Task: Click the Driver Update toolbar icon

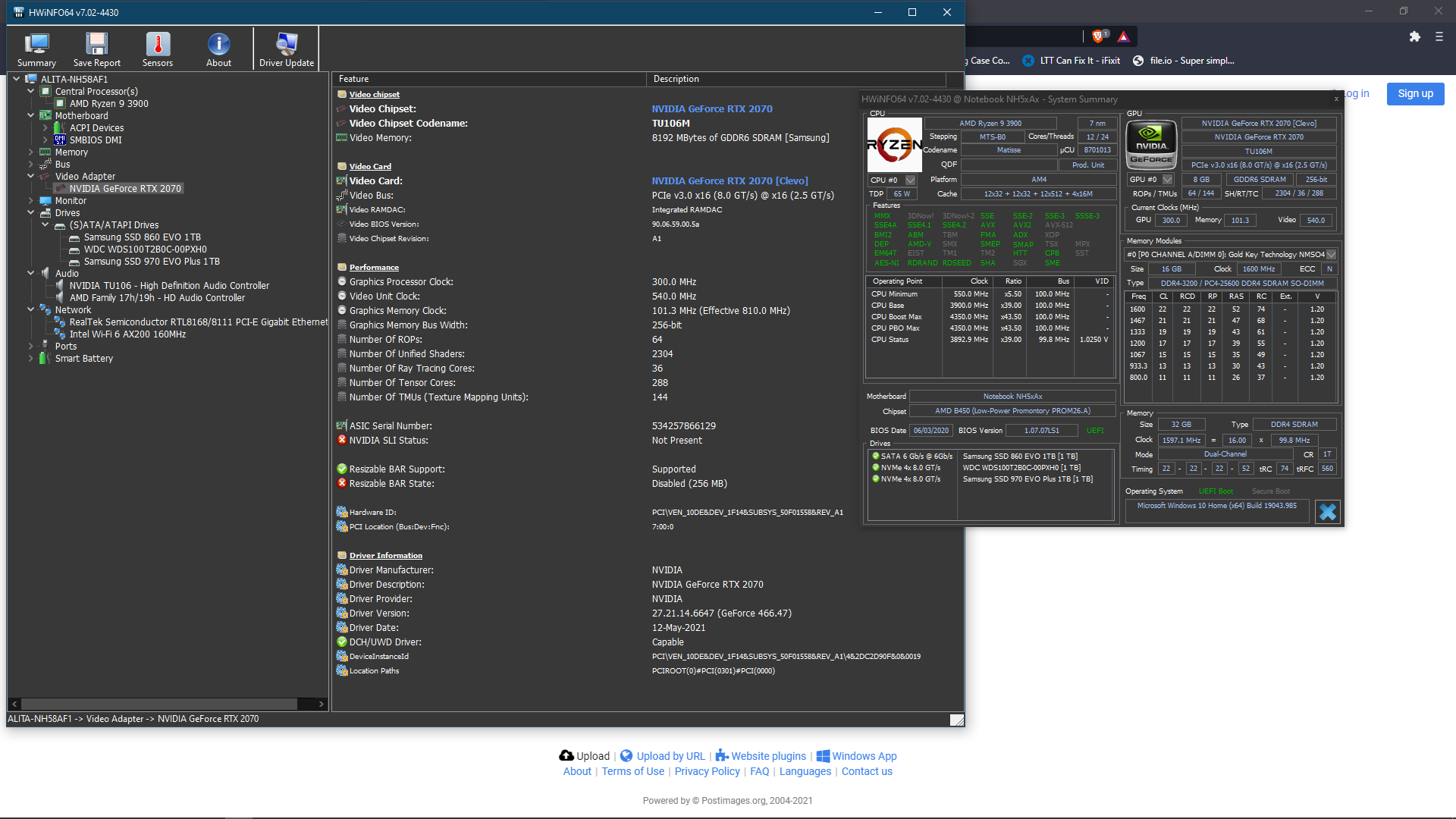Action: tap(287, 44)
